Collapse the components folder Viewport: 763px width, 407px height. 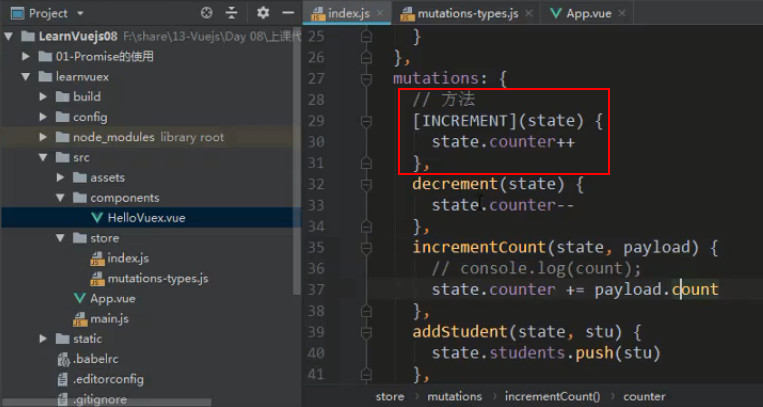tap(60, 198)
